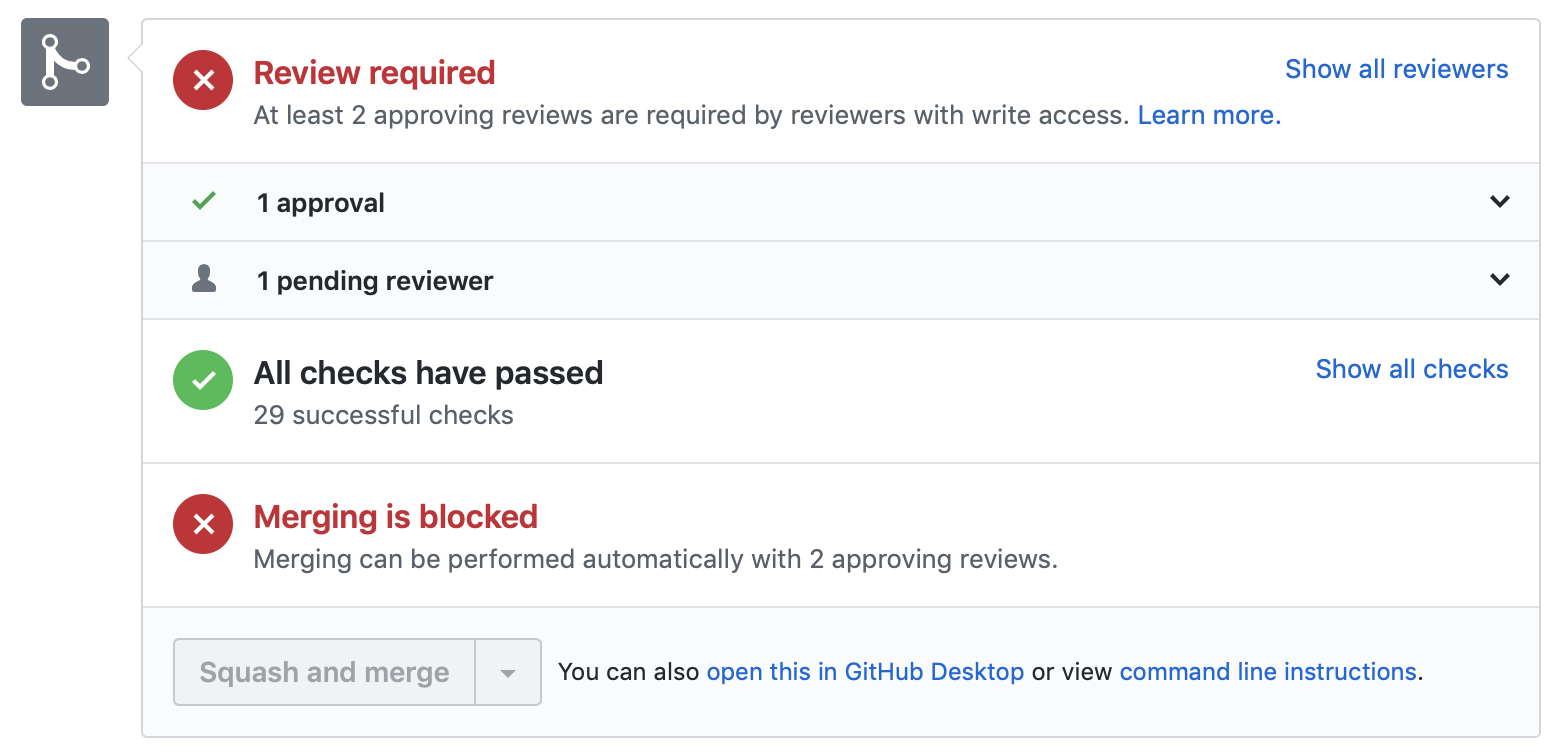Click the person icon for pending reviewer

point(204,280)
